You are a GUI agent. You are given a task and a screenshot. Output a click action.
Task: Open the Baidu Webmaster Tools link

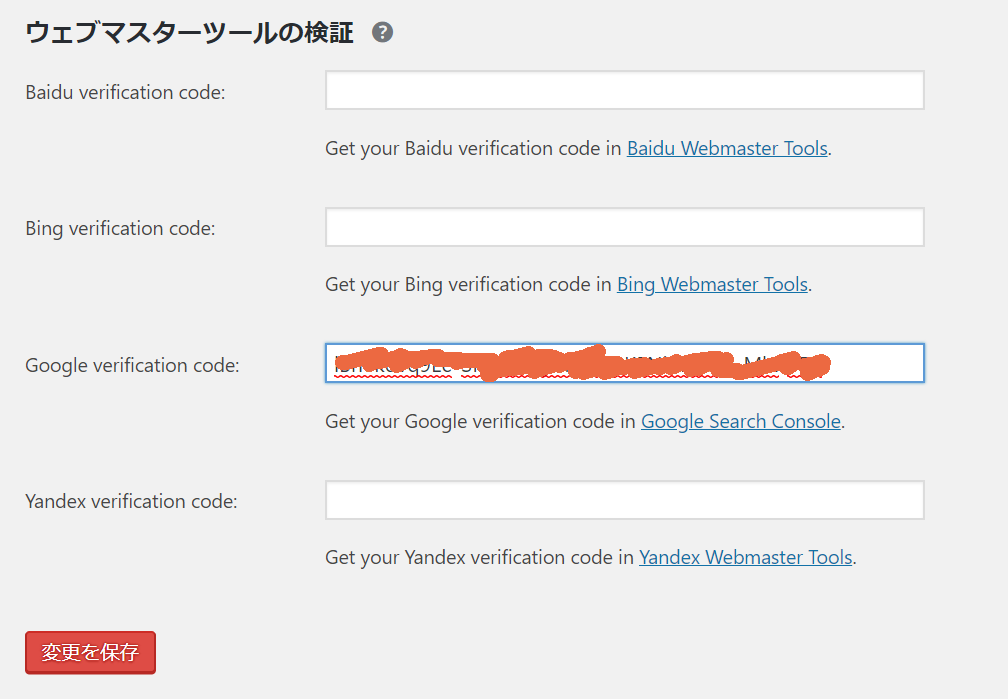point(727,149)
